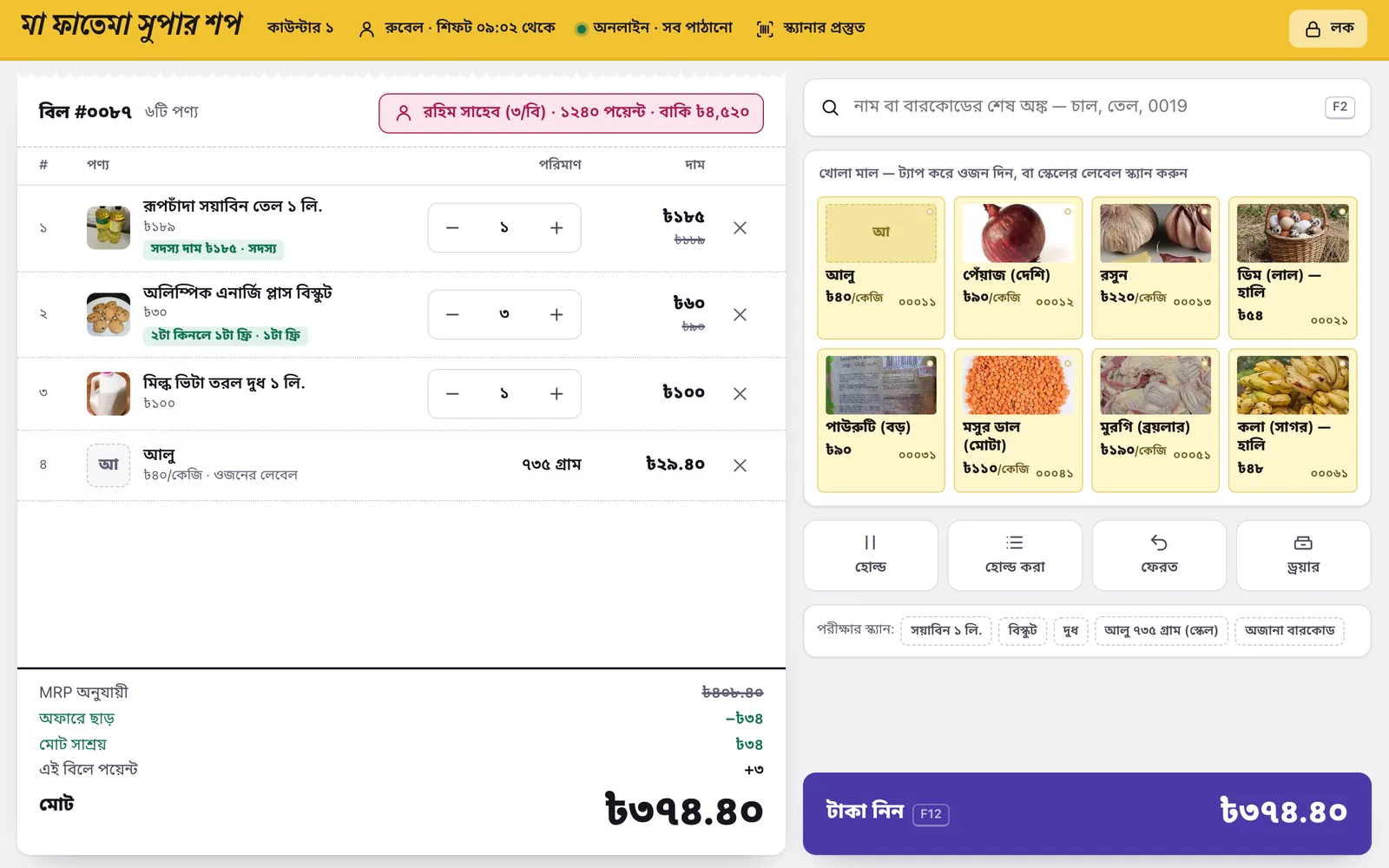The width and height of the screenshot is (1389, 868).
Task: Click the লক button in header
Action: (x=1328, y=29)
